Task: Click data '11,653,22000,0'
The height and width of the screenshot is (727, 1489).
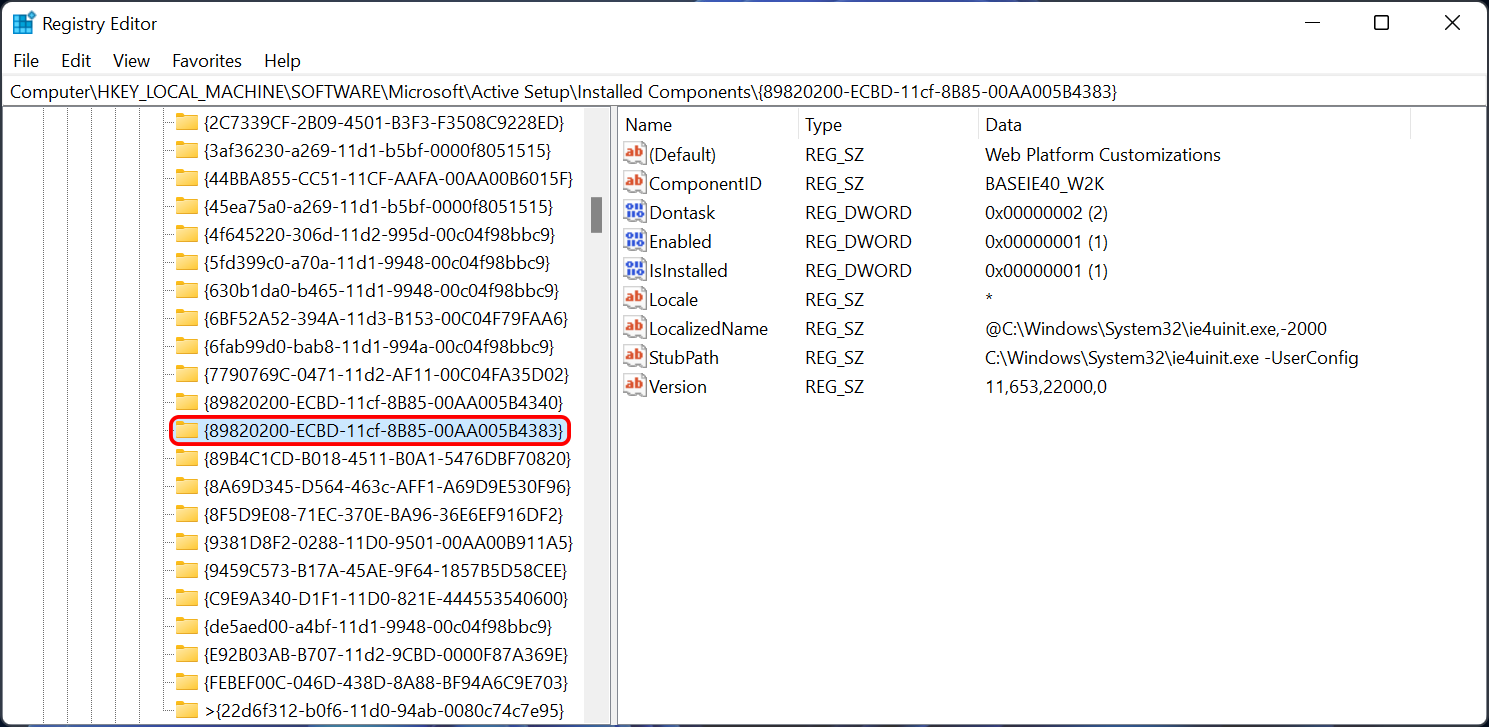Action: click(1046, 387)
